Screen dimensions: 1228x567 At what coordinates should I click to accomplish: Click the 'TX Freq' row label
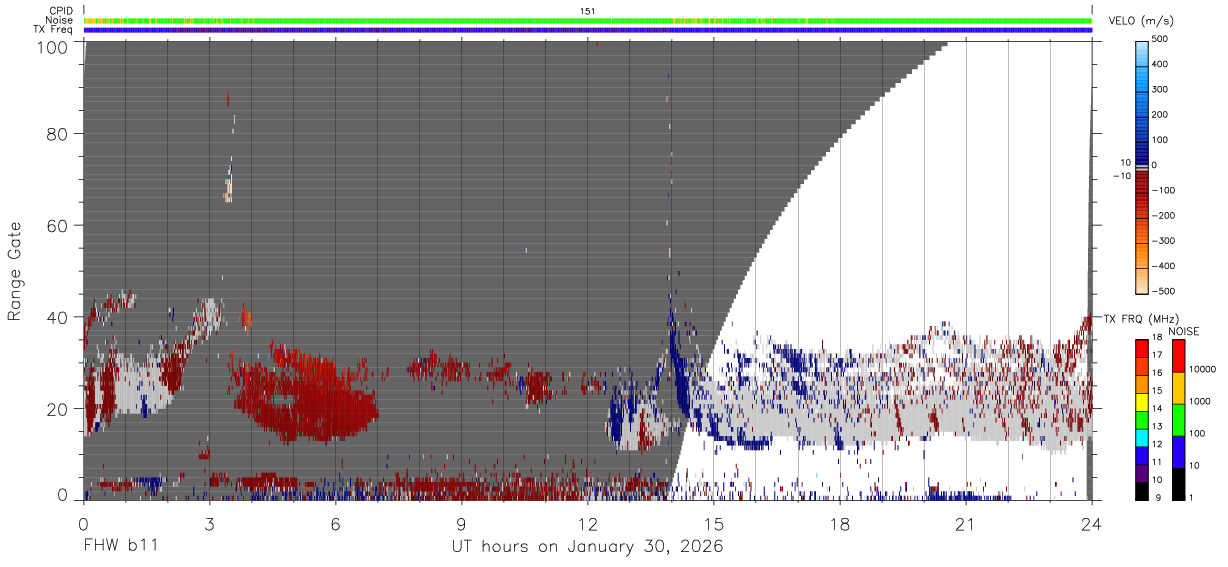click(55, 29)
